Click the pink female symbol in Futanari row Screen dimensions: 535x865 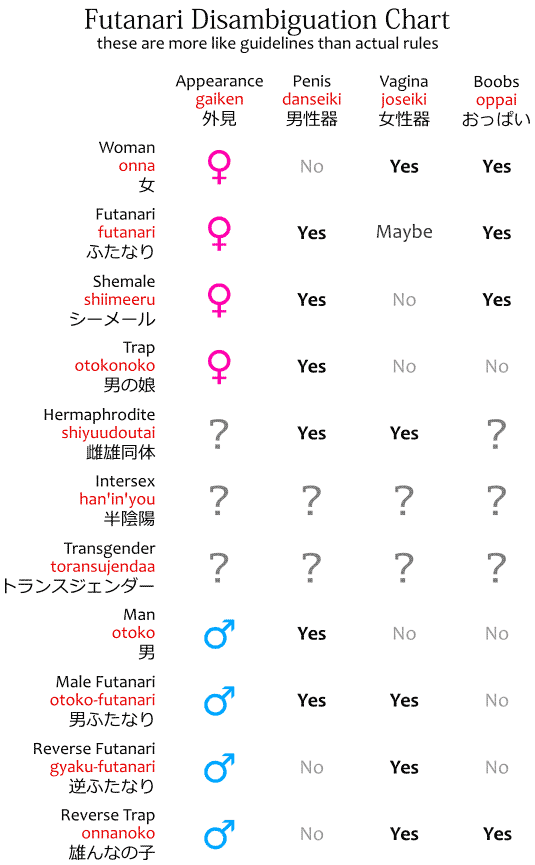[219, 233]
